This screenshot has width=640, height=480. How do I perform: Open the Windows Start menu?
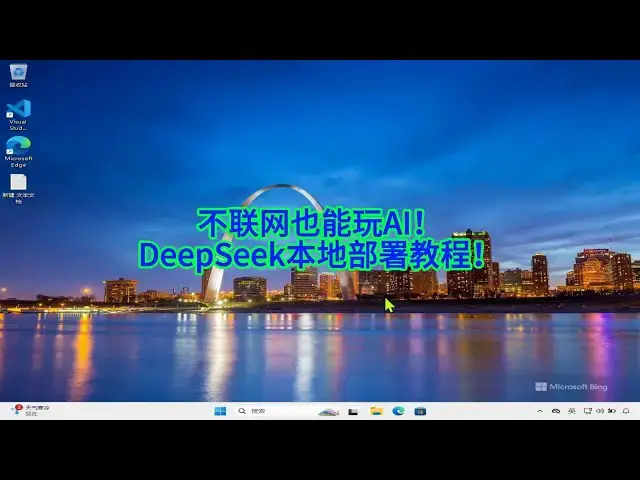tap(220, 411)
